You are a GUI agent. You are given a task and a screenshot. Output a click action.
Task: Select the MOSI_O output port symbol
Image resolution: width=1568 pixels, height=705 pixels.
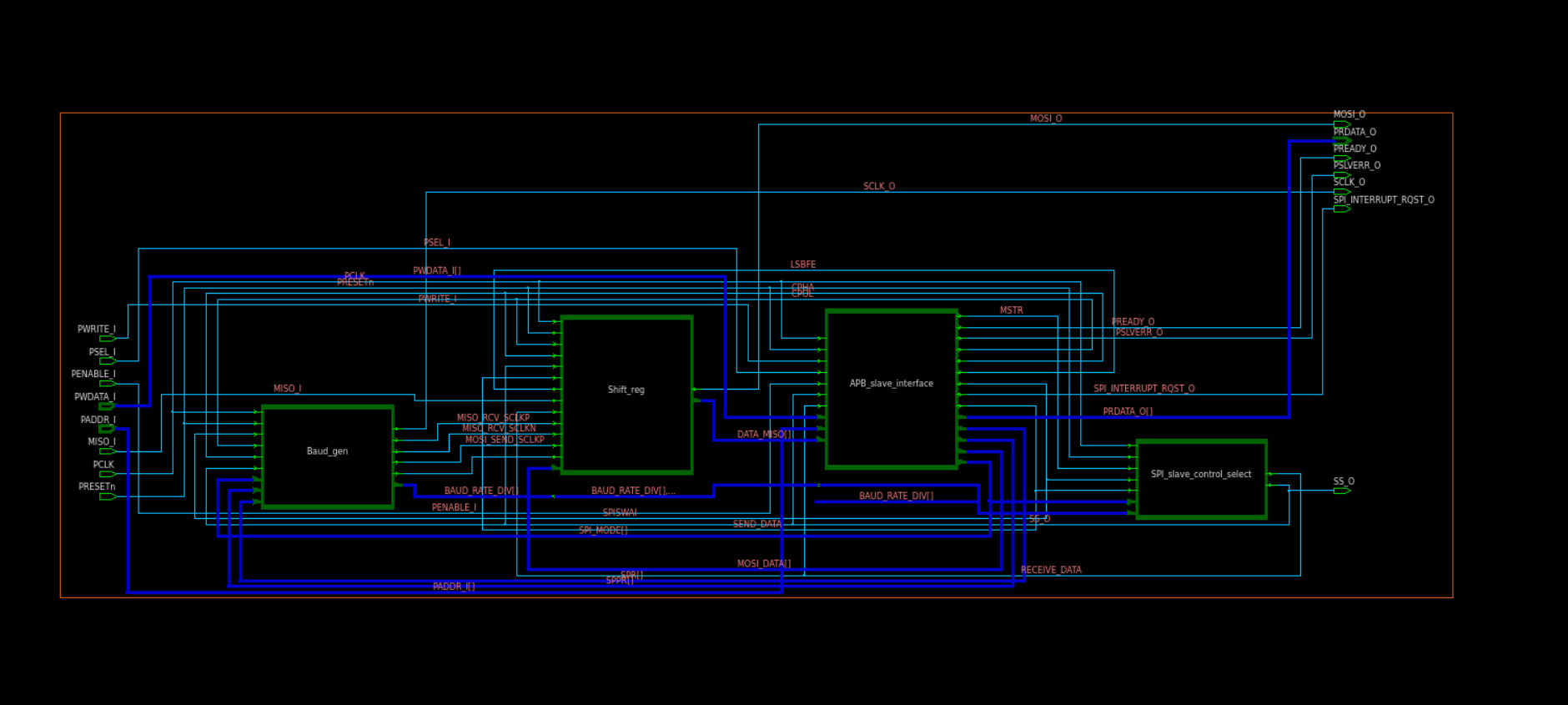tap(1342, 124)
